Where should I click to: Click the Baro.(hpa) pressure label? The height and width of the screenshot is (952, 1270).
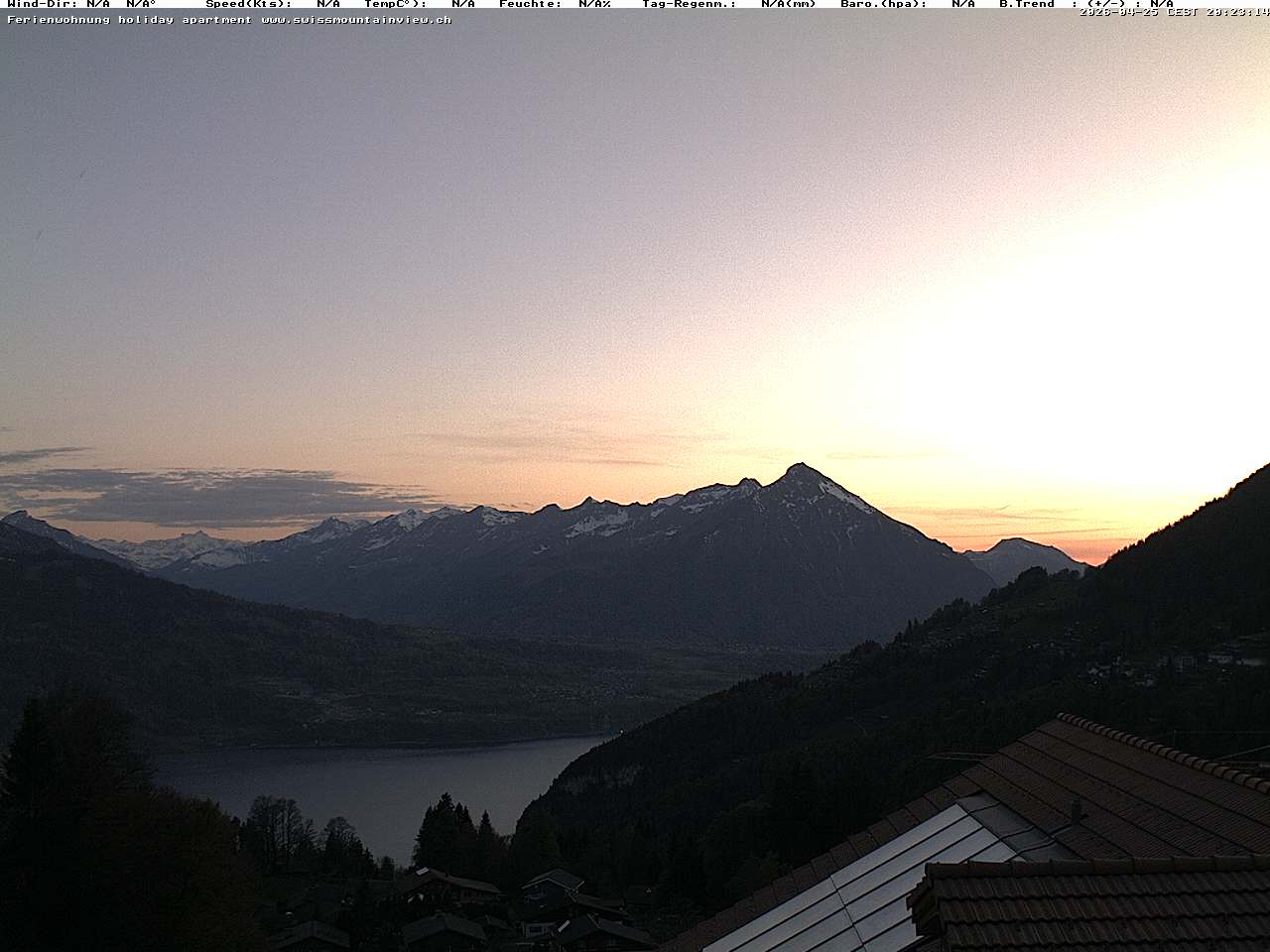coord(883,4)
